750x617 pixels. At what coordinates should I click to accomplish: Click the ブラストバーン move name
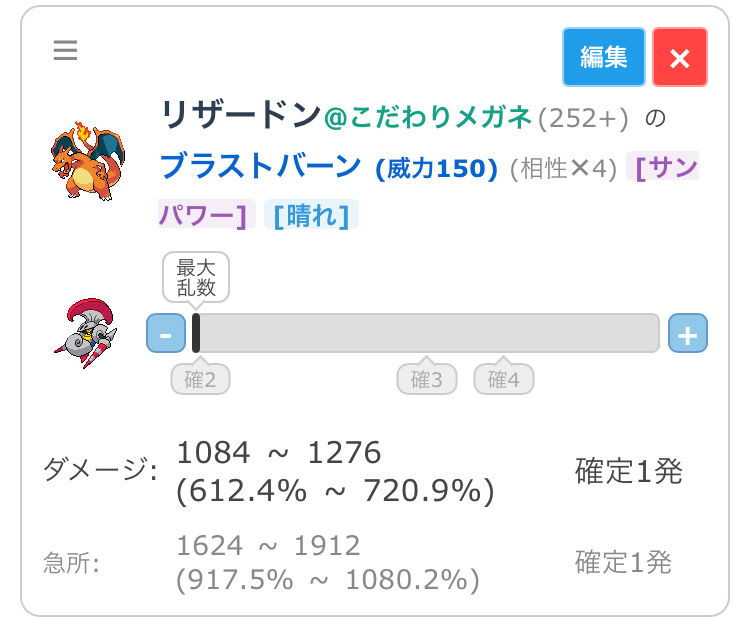tap(260, 166)
